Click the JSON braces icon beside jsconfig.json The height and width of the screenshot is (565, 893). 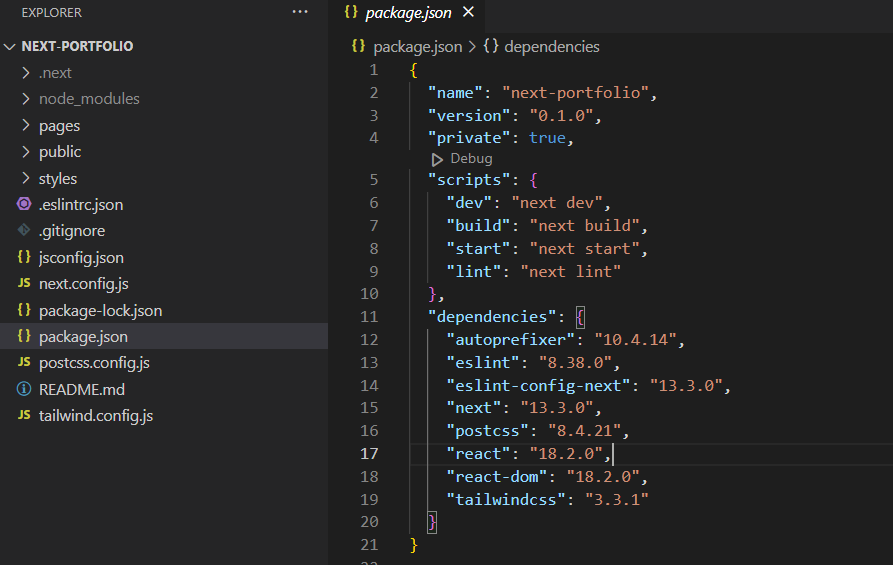24,257
